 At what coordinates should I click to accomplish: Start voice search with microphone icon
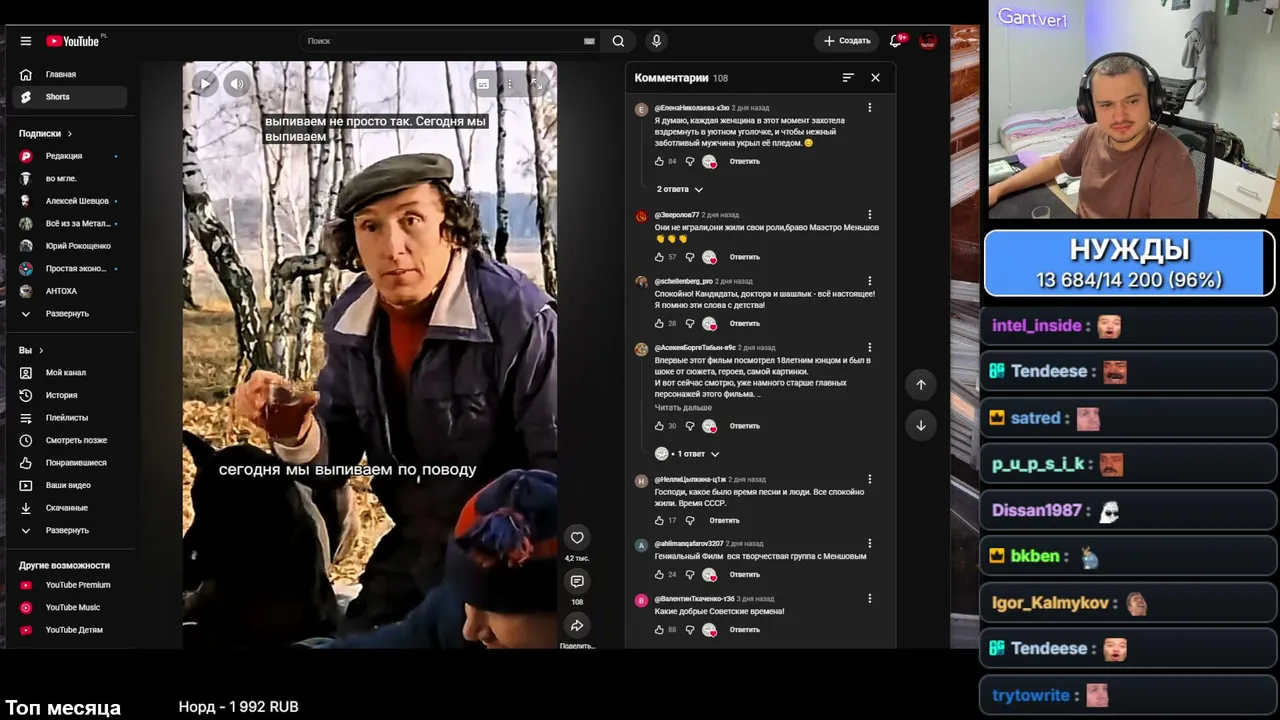[656, 41]
